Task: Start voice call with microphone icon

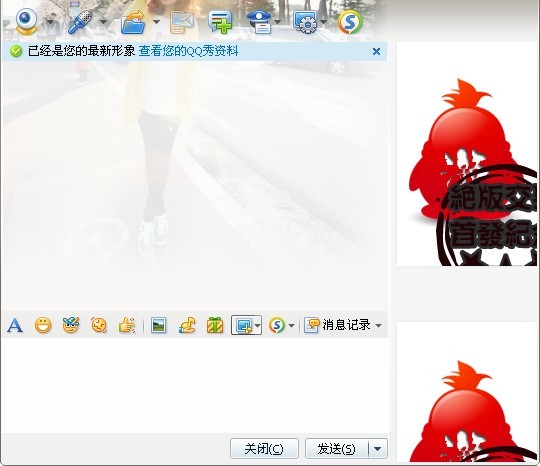Action: (x=80, y=22)
